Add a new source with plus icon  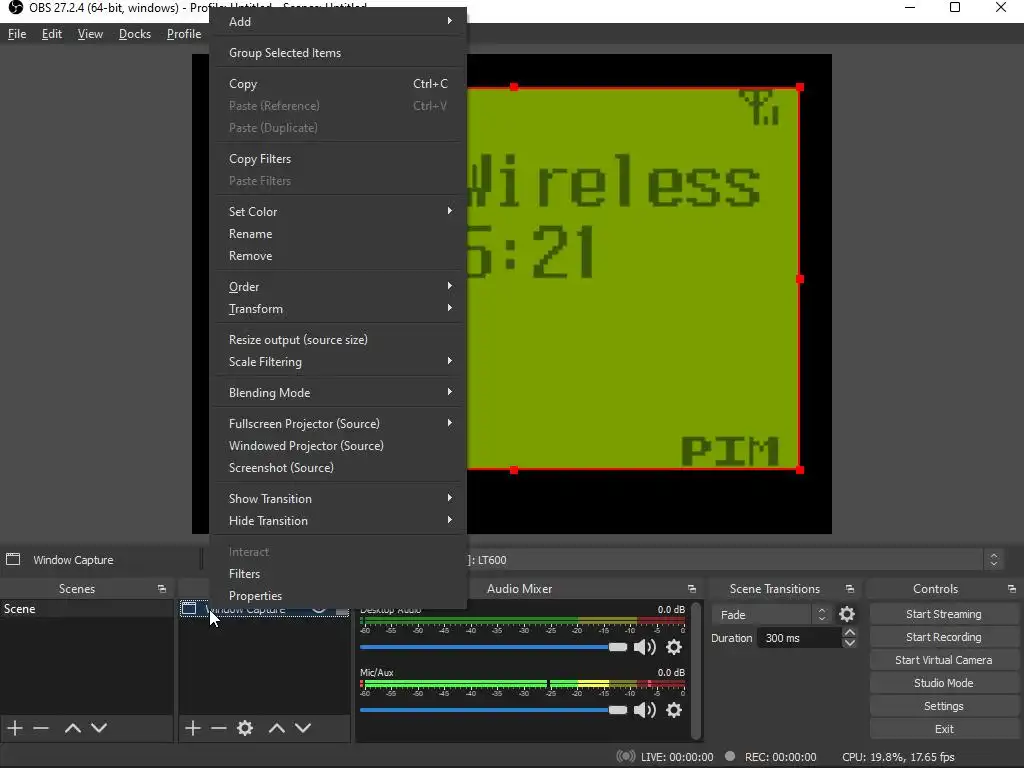(192, 728)
